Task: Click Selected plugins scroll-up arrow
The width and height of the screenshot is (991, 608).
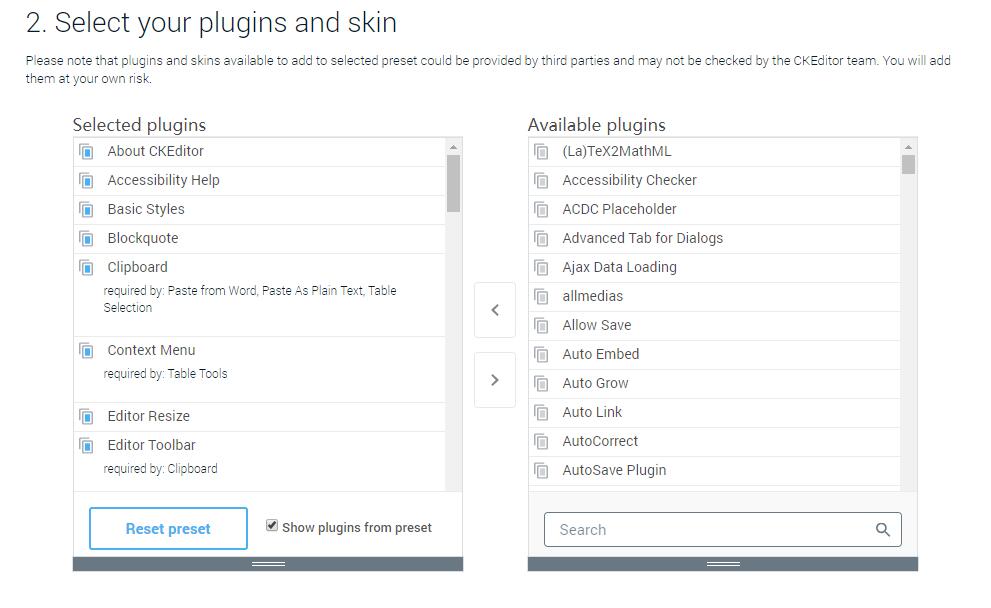Action: click(453, 147)
